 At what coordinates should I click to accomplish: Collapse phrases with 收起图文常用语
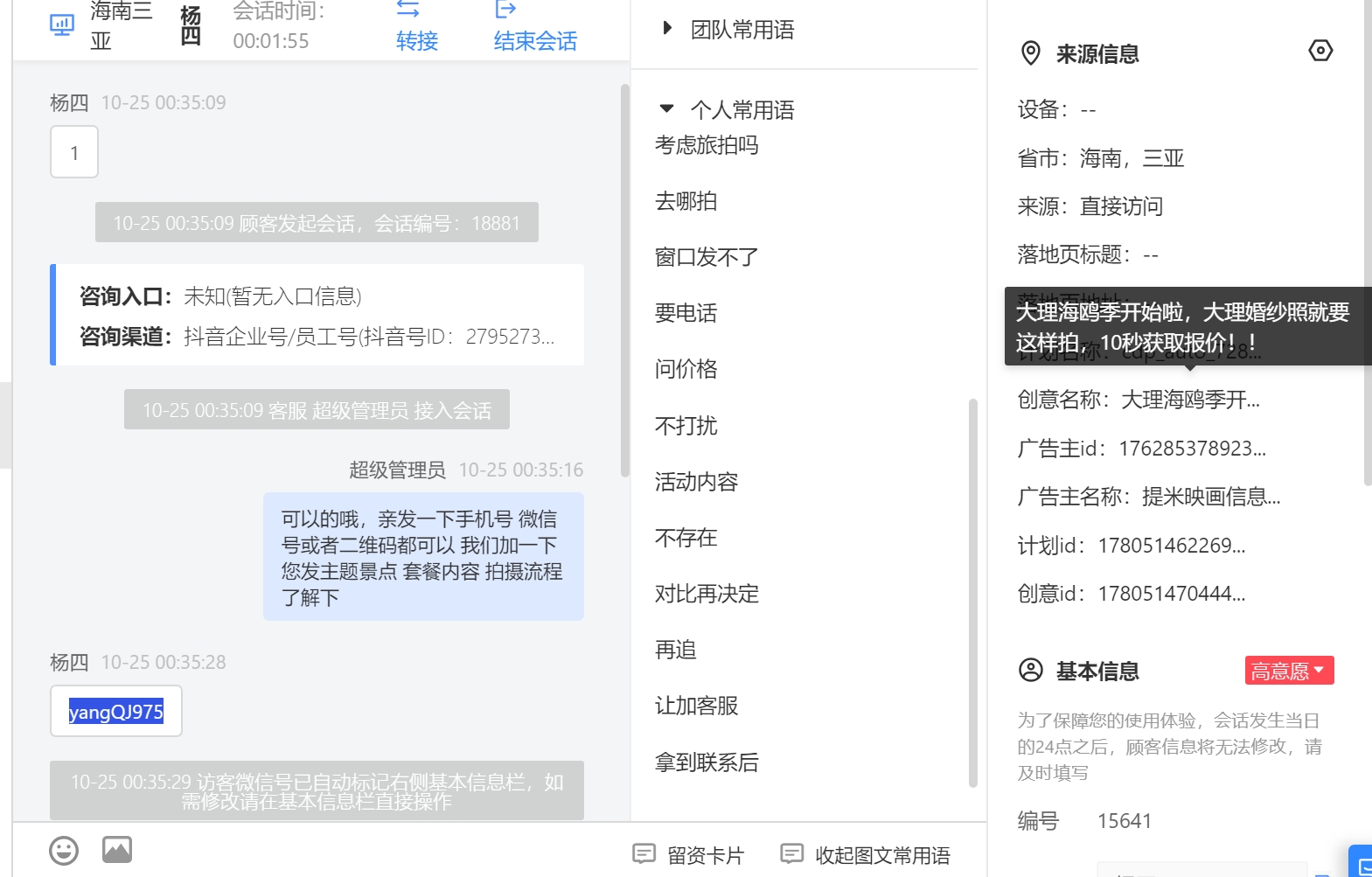865,855
